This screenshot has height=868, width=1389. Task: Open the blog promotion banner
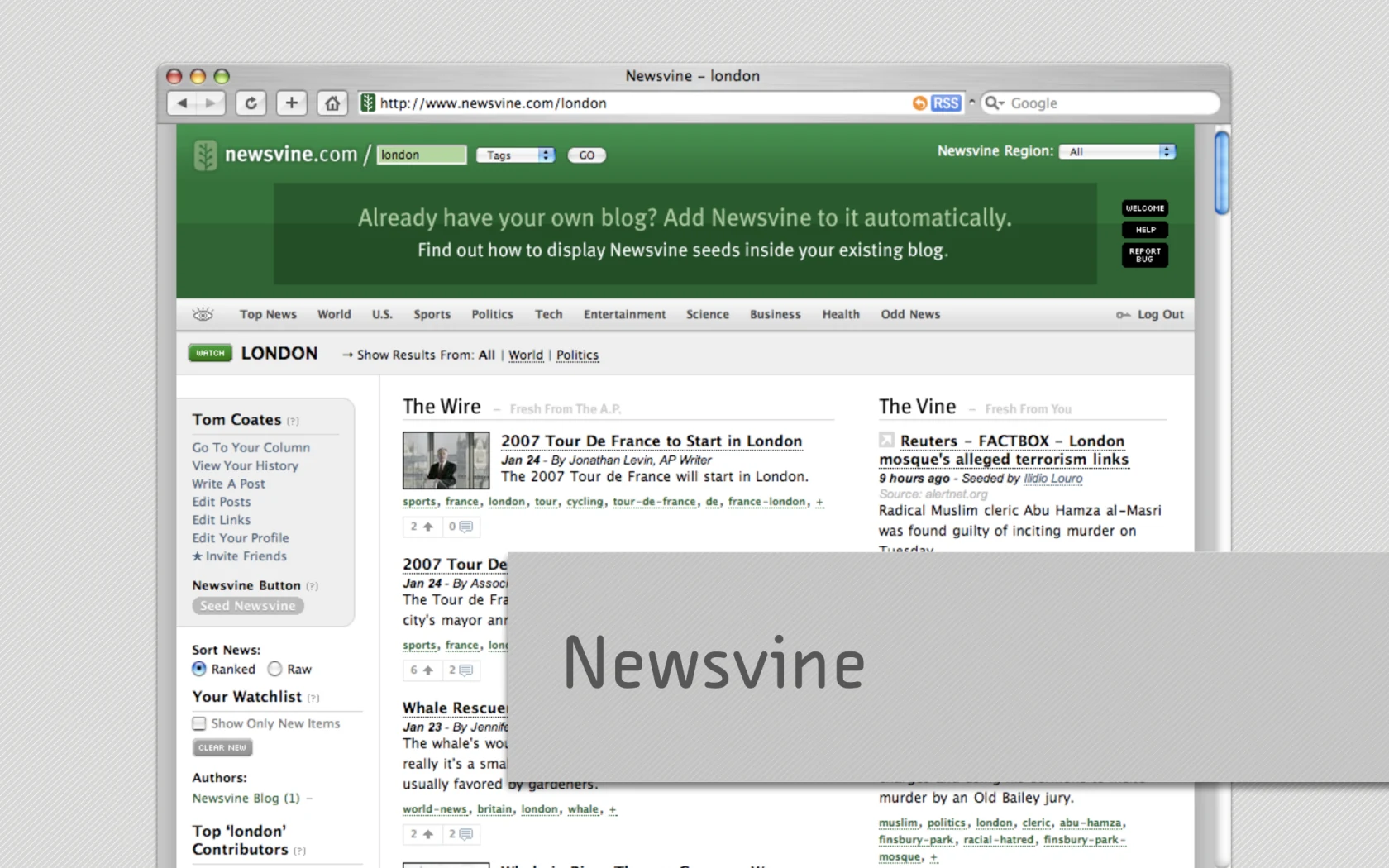tap(685, 233)
